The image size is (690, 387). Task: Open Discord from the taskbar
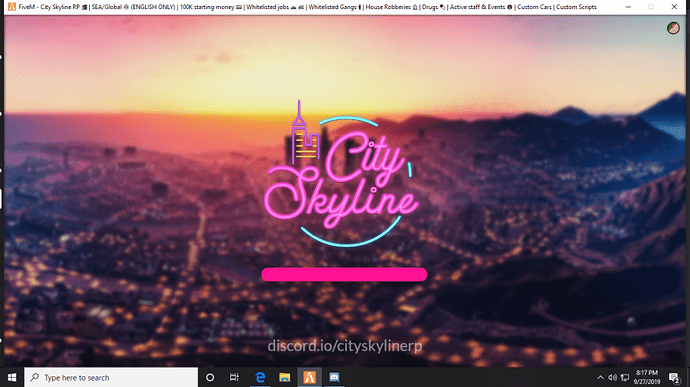point(334,377)
